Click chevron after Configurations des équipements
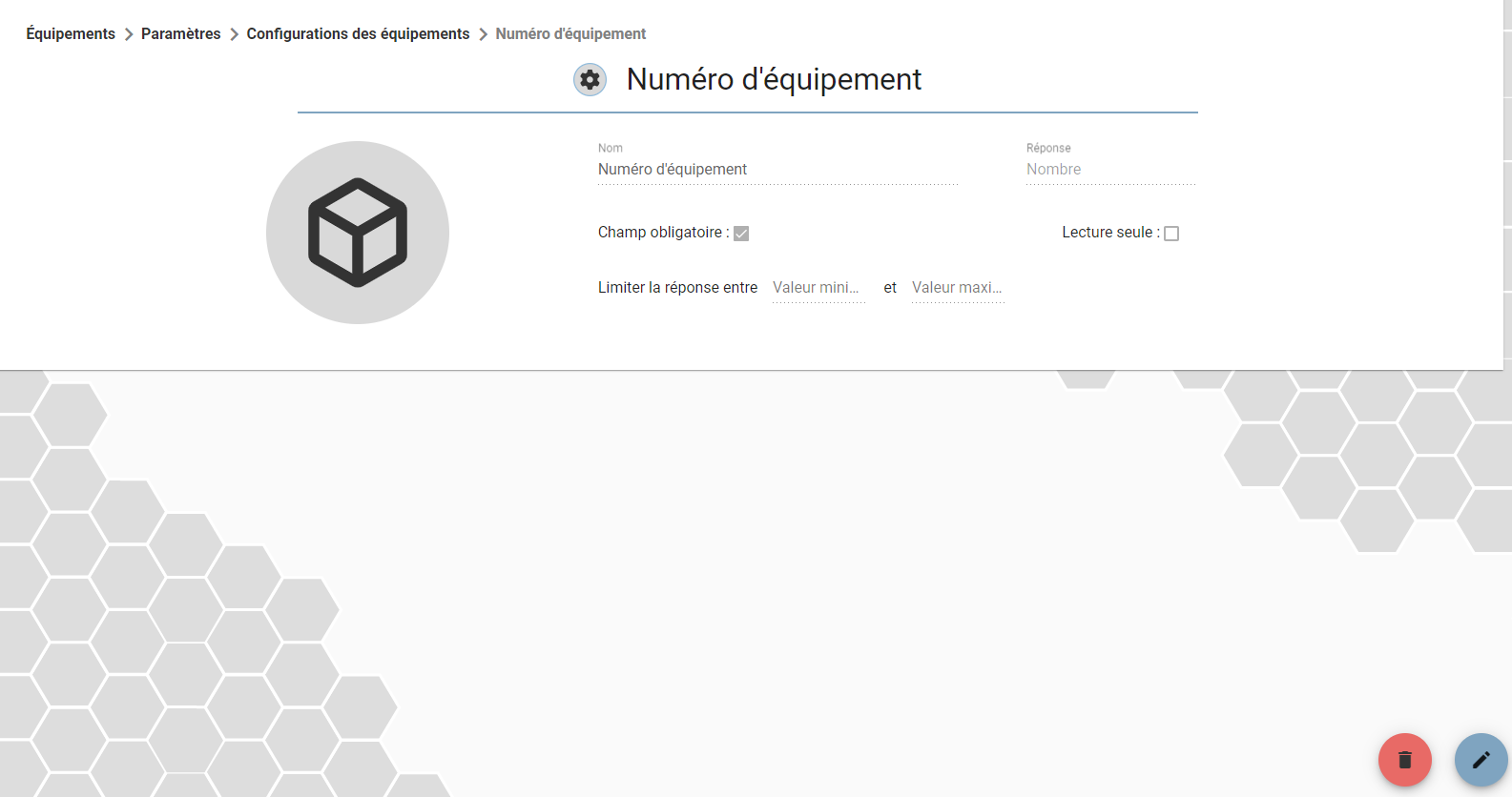1512x797 pixels. pyautogui.click(x=483, y=34)
